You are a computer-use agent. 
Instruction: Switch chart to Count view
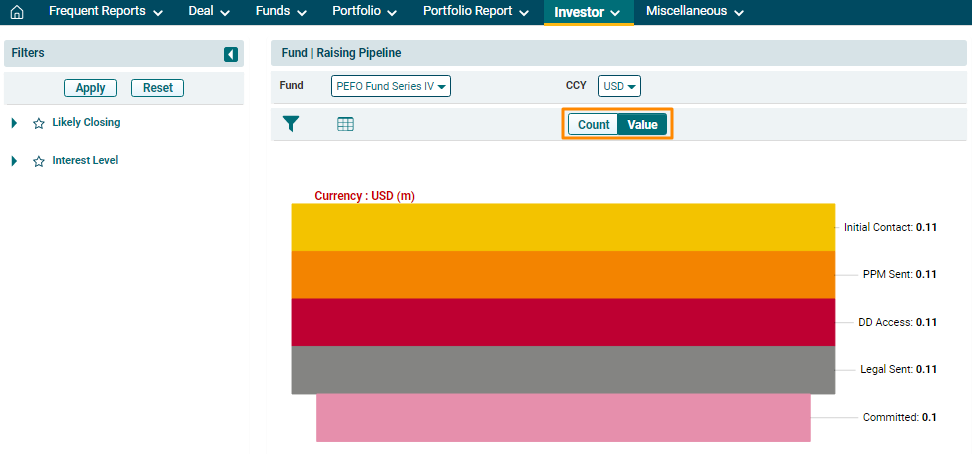(x=593, y=125)
